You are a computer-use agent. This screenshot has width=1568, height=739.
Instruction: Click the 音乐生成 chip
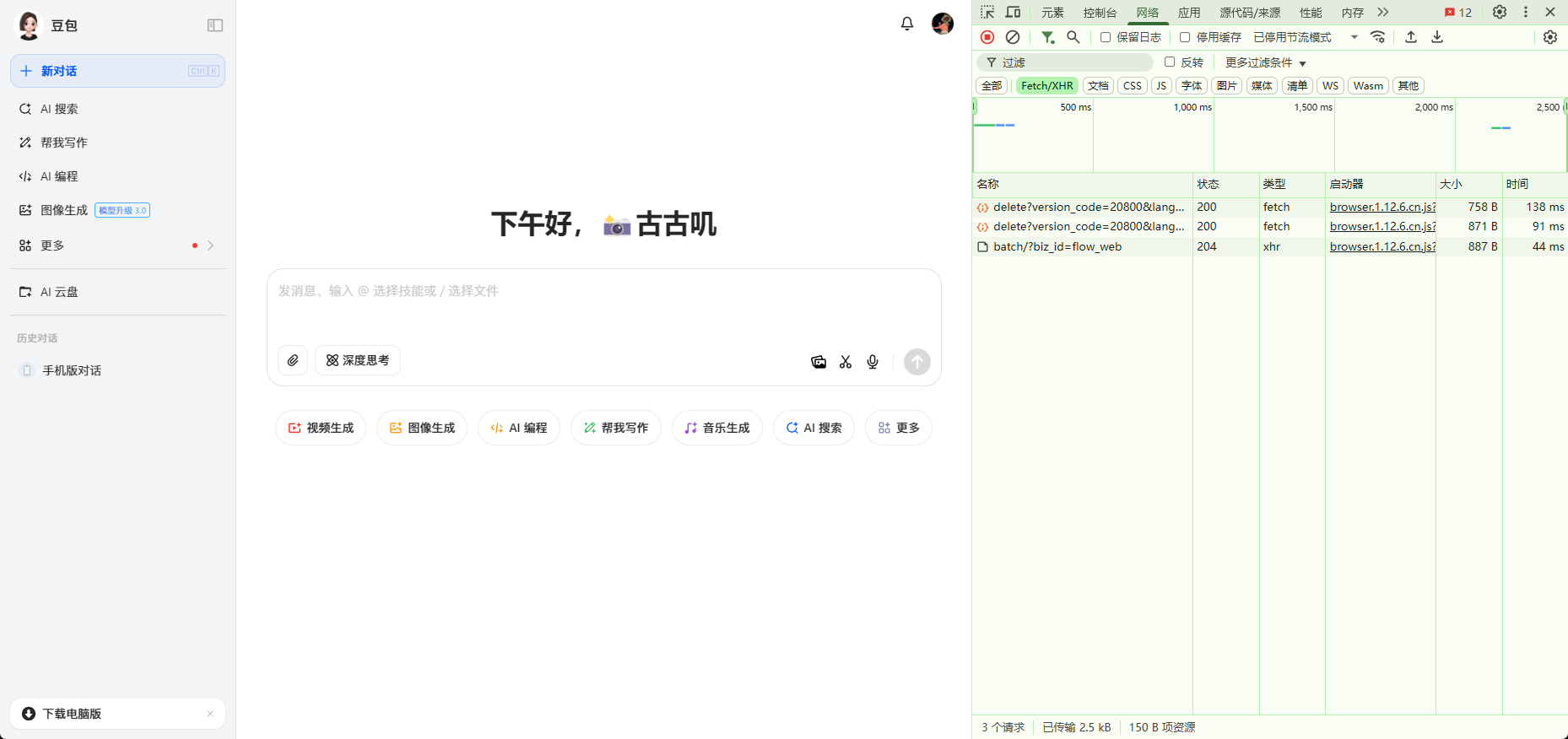click(x=717, y=428)
